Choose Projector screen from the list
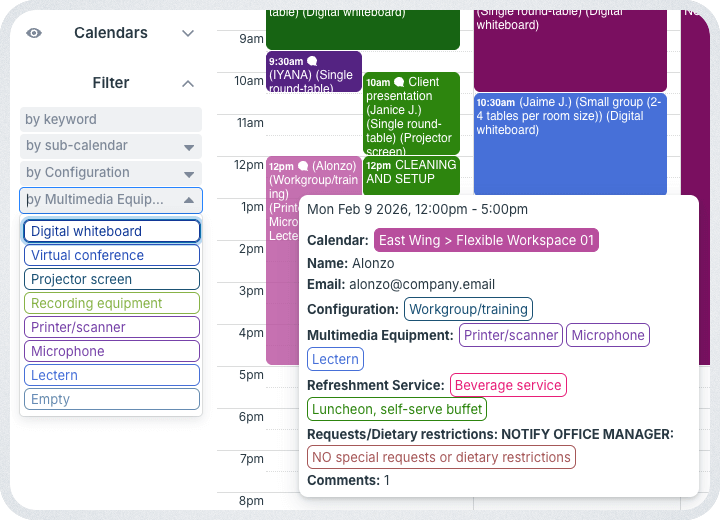Screen dimensions: 720x520 point(110,279)
